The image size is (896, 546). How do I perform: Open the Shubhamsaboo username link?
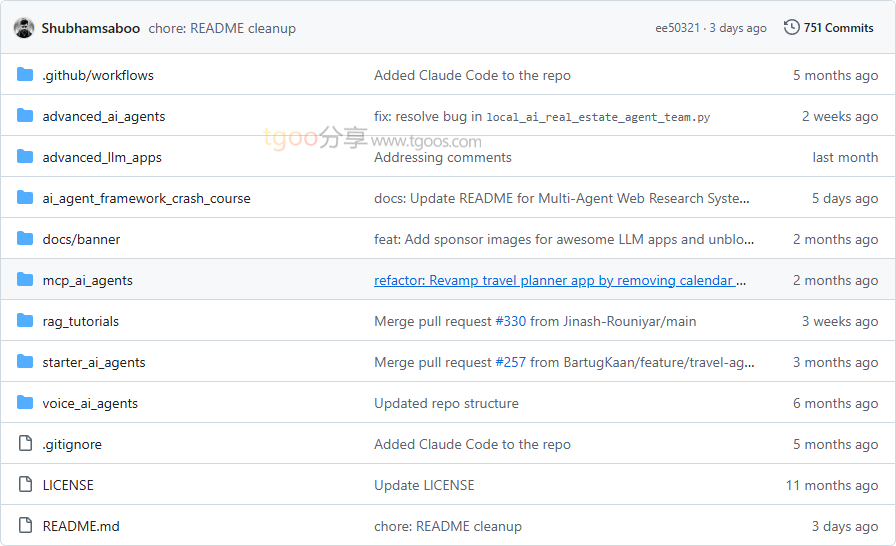91,28
